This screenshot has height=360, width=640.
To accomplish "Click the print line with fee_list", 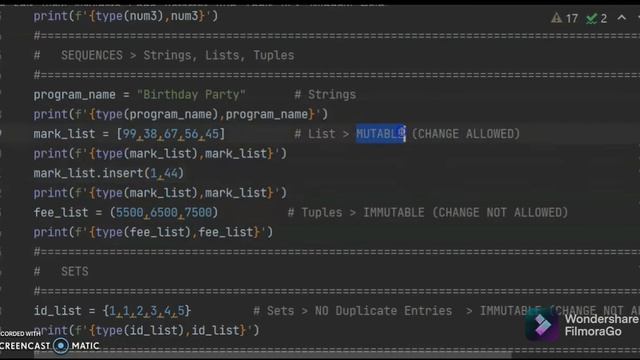I will click(153, 232).
